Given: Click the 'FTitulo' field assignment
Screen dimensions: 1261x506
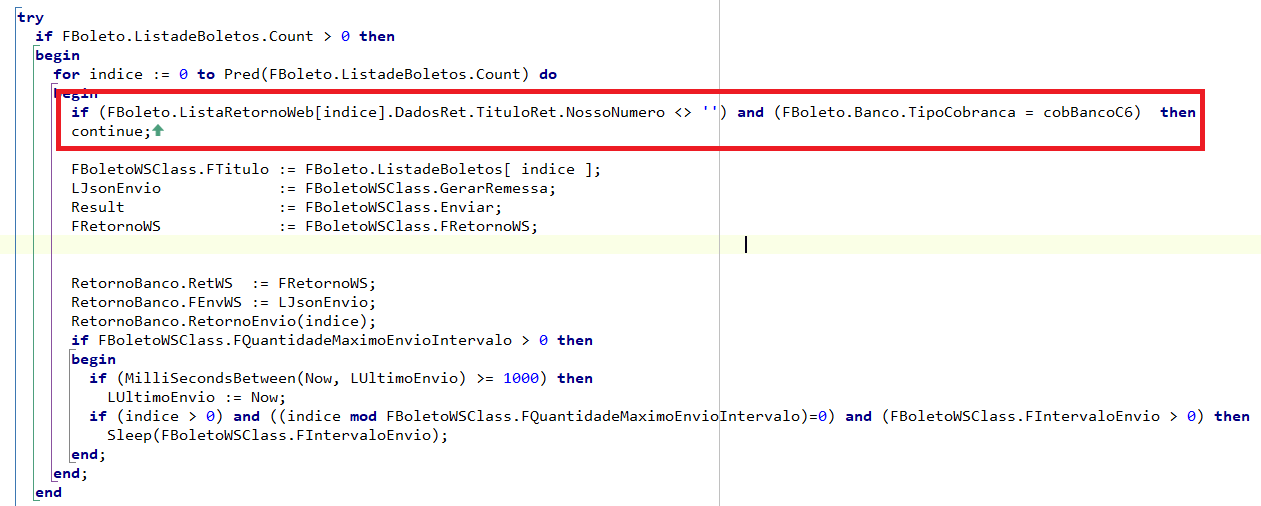Looking at the screenshot, I should click(x=237, y=169).
